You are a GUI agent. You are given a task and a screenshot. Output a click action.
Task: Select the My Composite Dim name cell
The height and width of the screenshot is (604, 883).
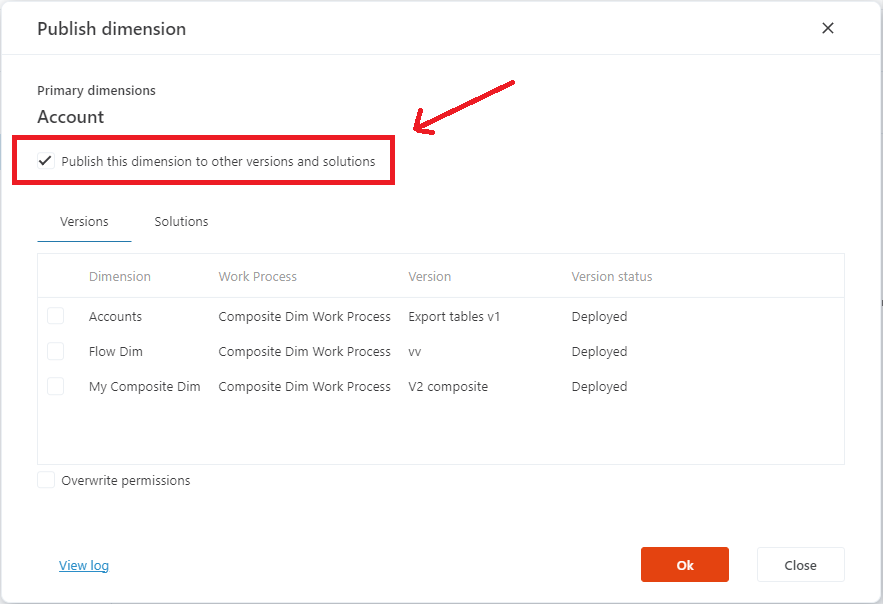click(144, 386)
